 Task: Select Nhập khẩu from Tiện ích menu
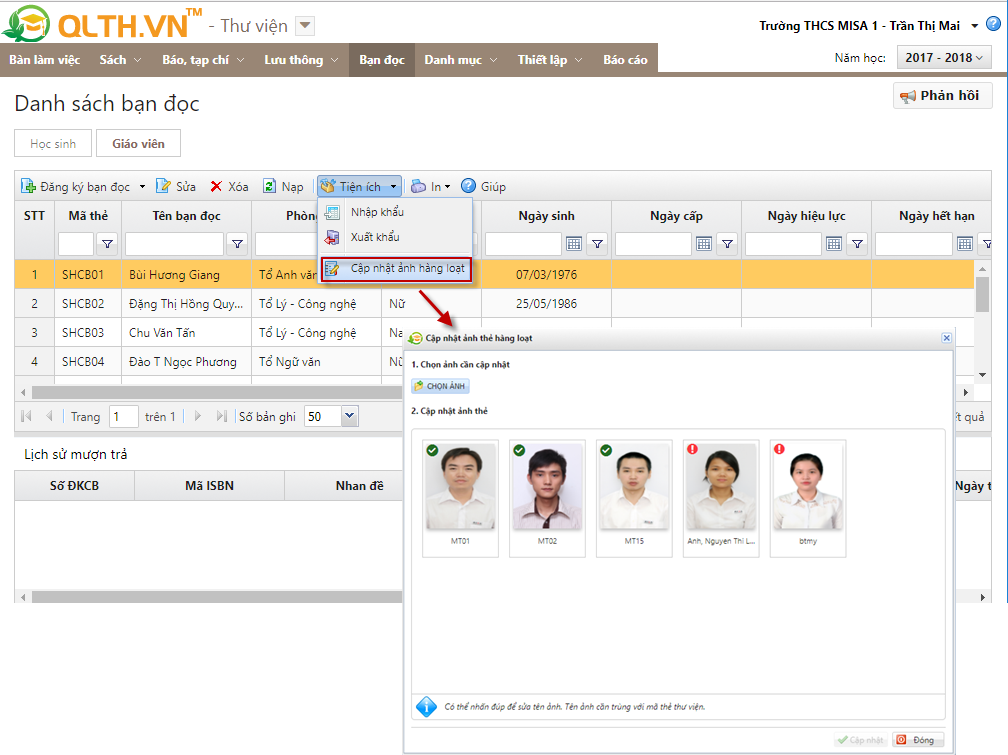377,212
